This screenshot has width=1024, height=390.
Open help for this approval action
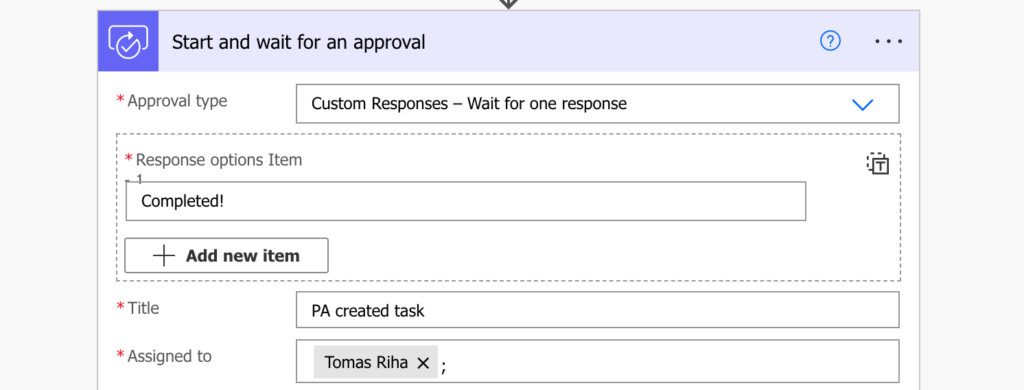(x=830, y=42)
